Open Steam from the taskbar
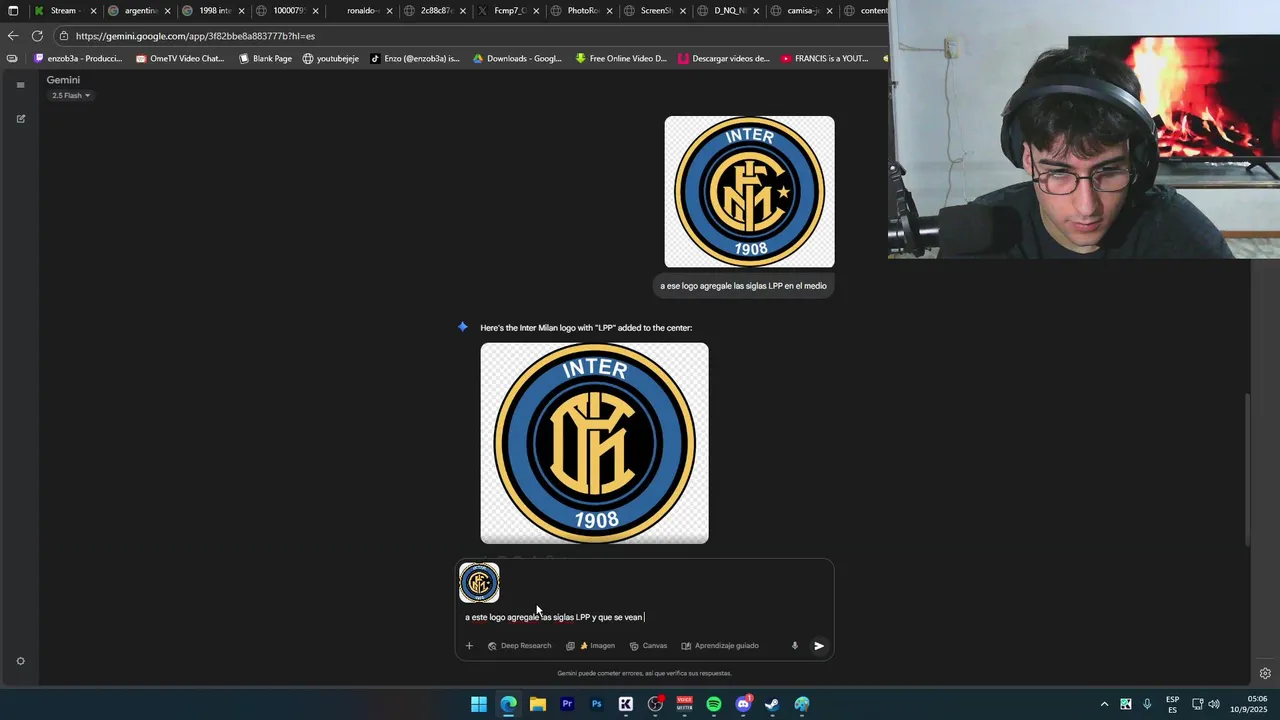Viewport: 1280px width, 720px height. 772,704
